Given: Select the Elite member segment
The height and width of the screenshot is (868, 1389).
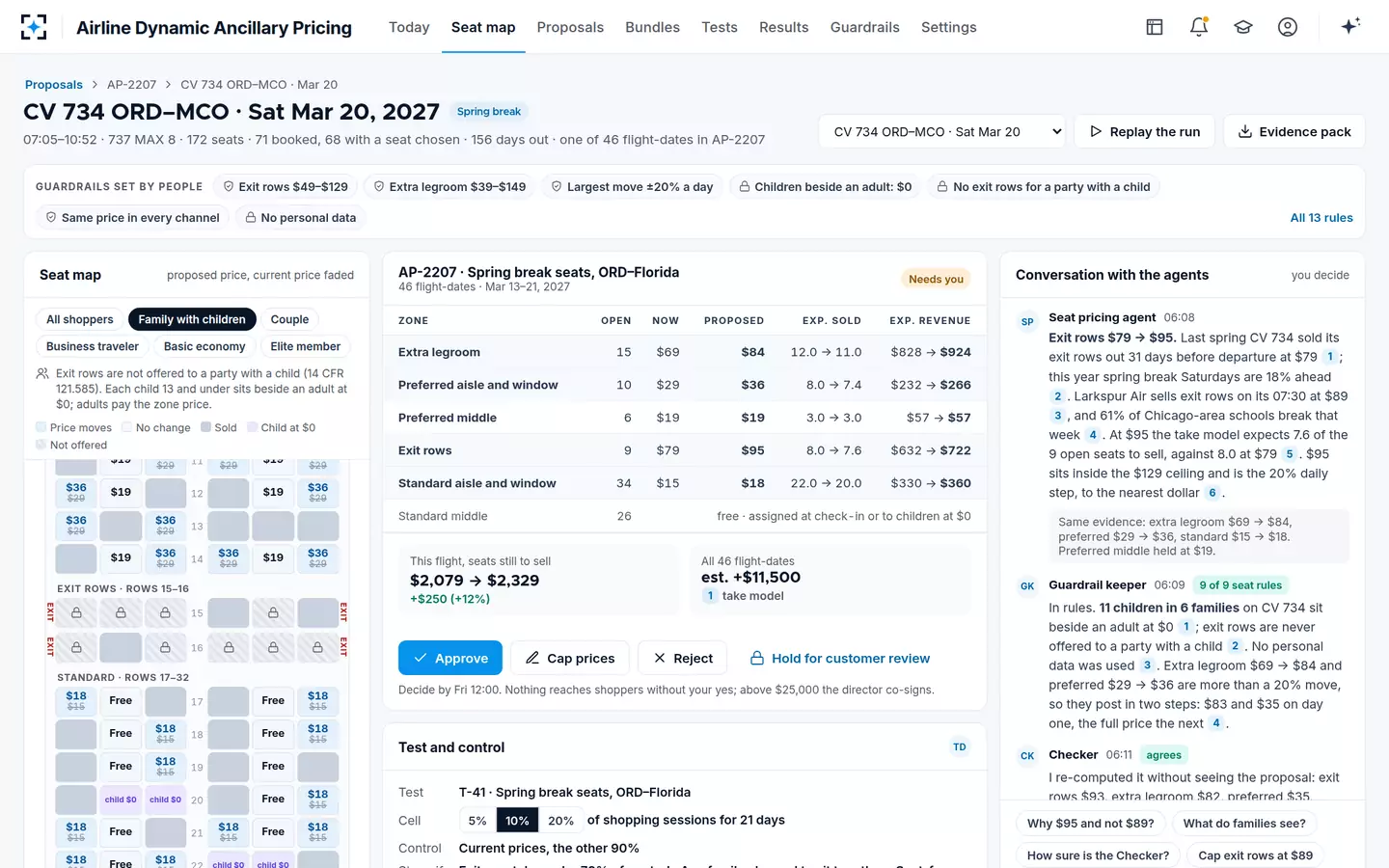Looking at the screenshot, I should pos(306,346).
